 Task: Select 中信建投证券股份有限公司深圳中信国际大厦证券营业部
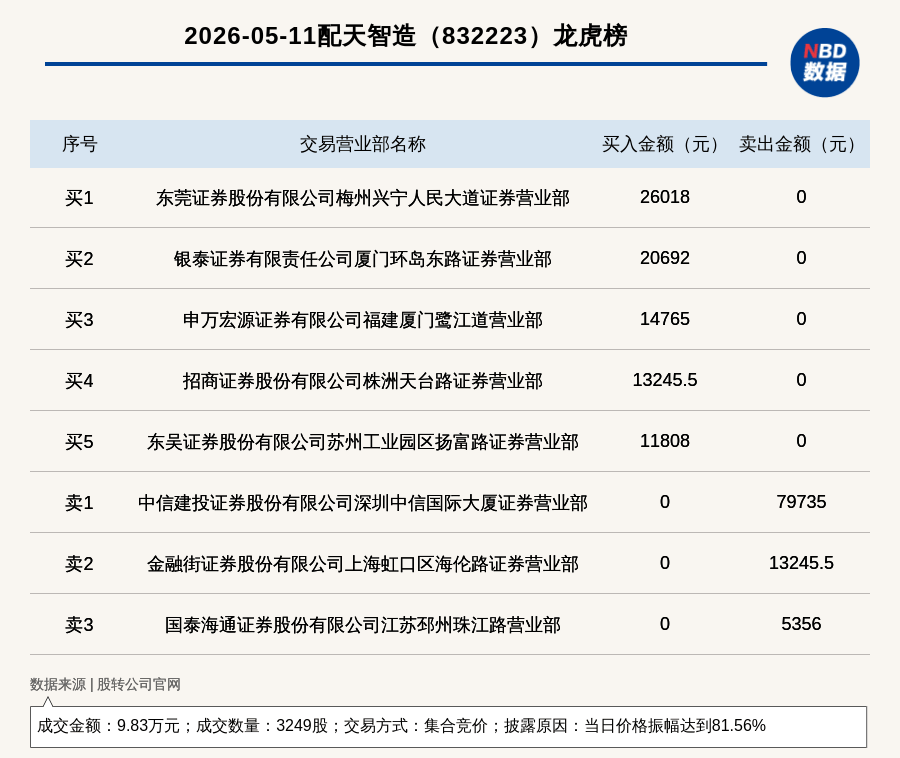point(362,503)
